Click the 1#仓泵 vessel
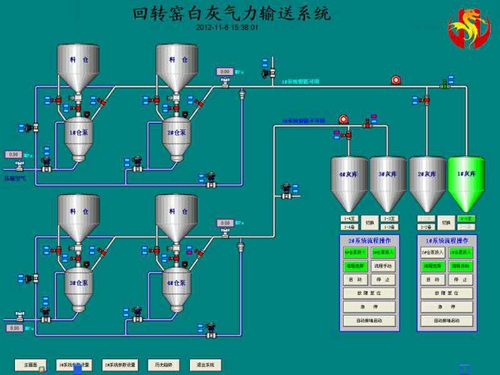 point(79,139)
